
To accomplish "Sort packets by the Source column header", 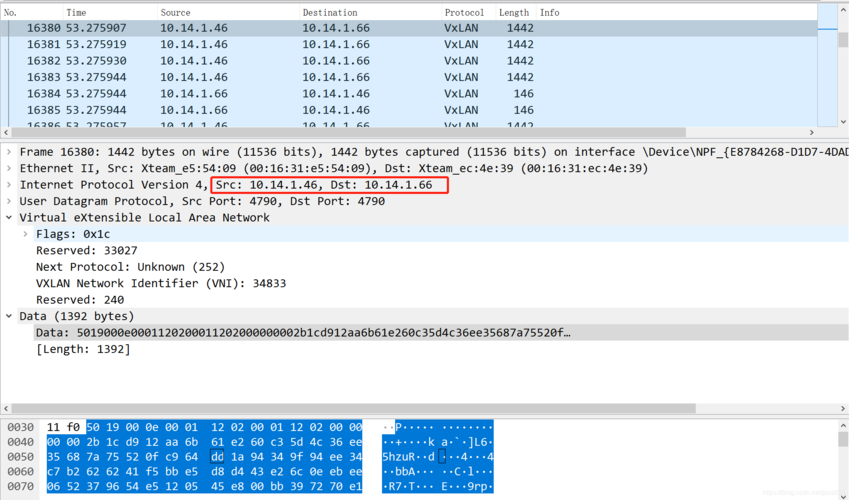I will point(228,12).
